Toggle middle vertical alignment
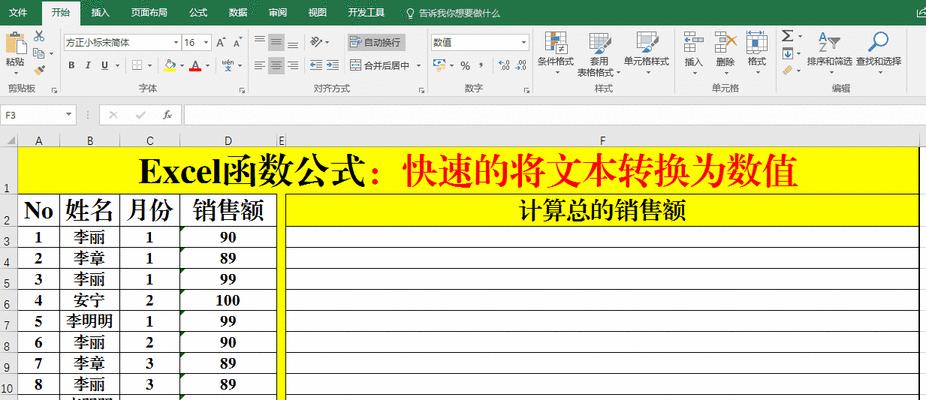 [x=276, y=43]
